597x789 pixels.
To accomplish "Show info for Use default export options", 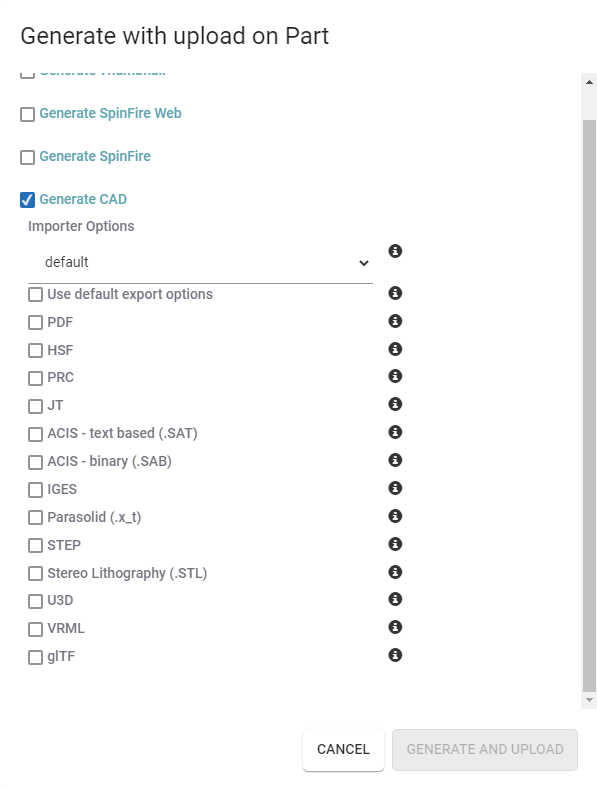I will (x=395, y=293).
